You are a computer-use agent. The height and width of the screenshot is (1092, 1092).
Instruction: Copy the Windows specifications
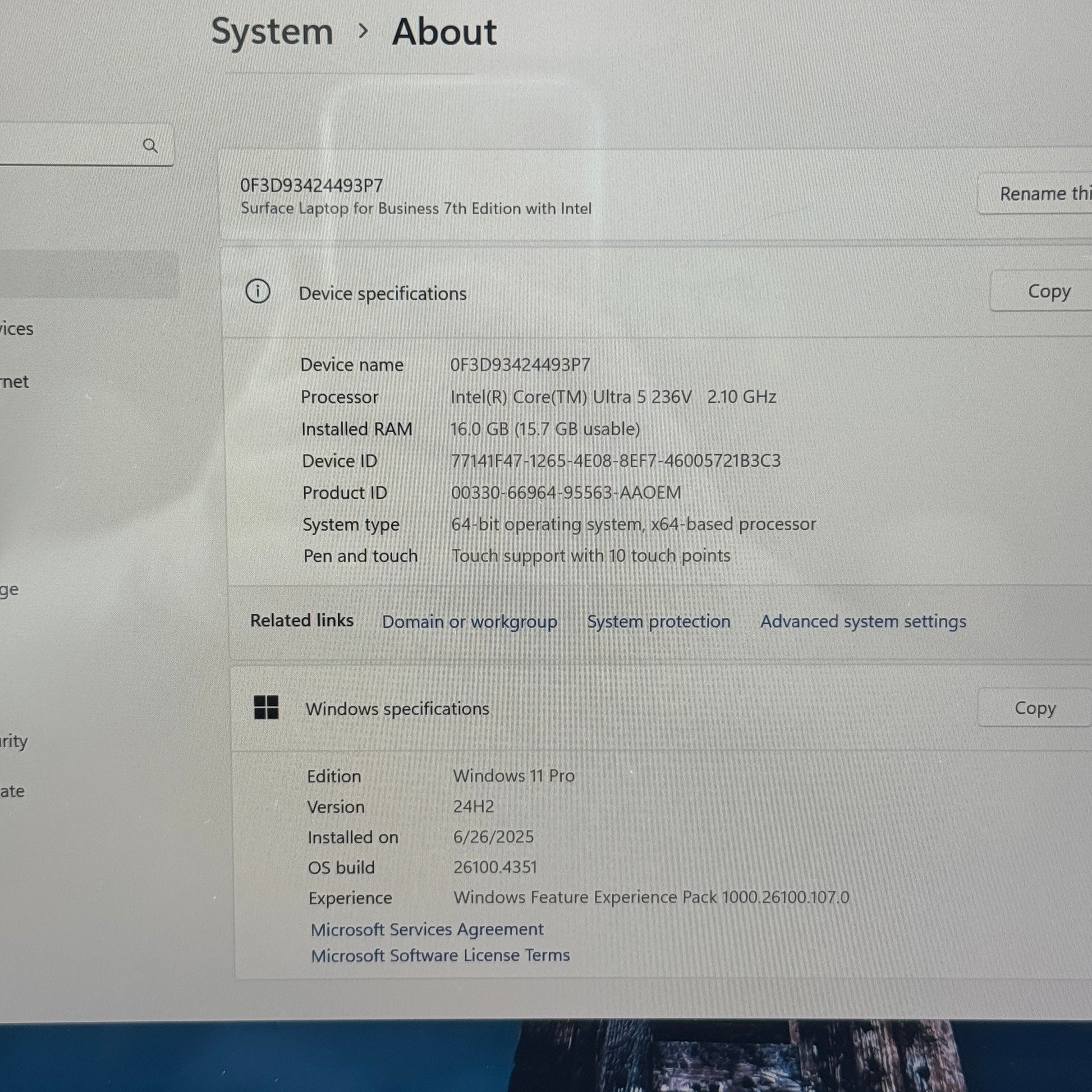click(1035, 708)
